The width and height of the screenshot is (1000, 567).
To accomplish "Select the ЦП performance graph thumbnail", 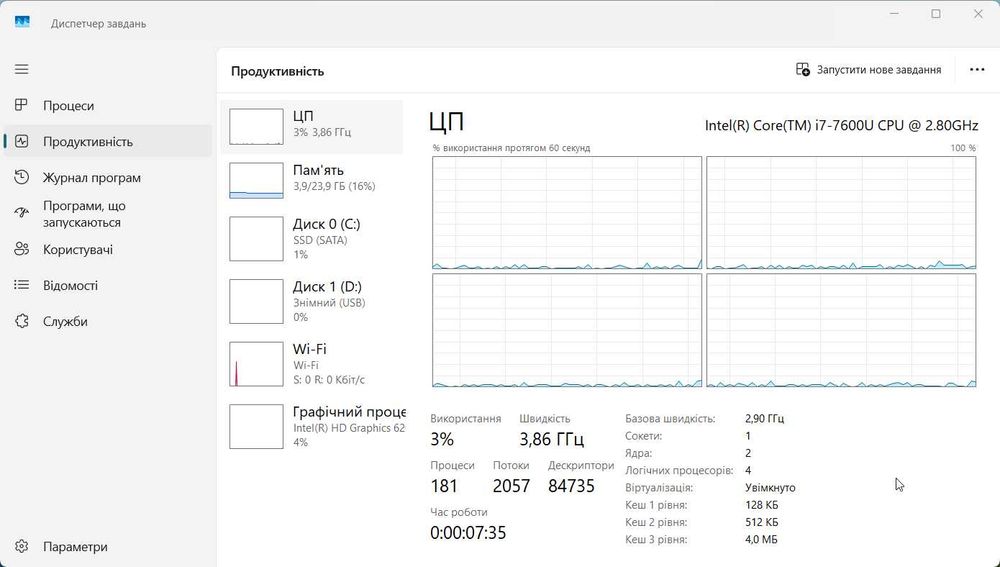I will 256,126.
